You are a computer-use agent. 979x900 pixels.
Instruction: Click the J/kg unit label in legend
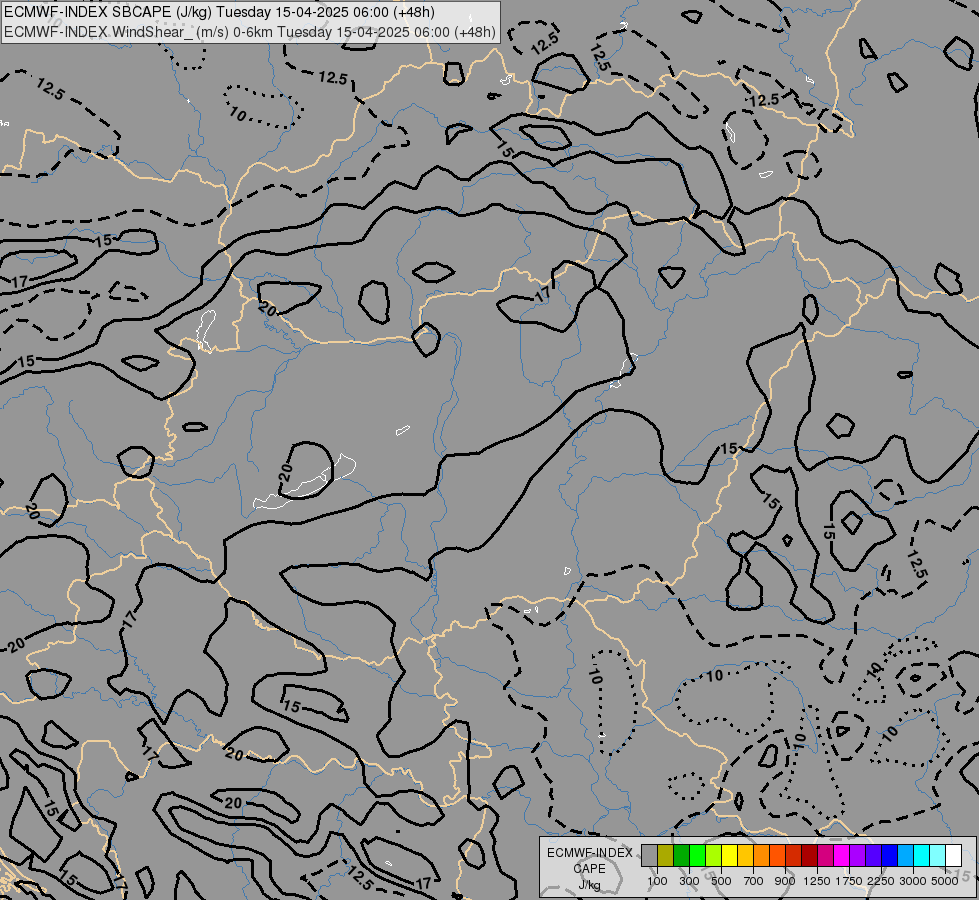pos(589,886)
